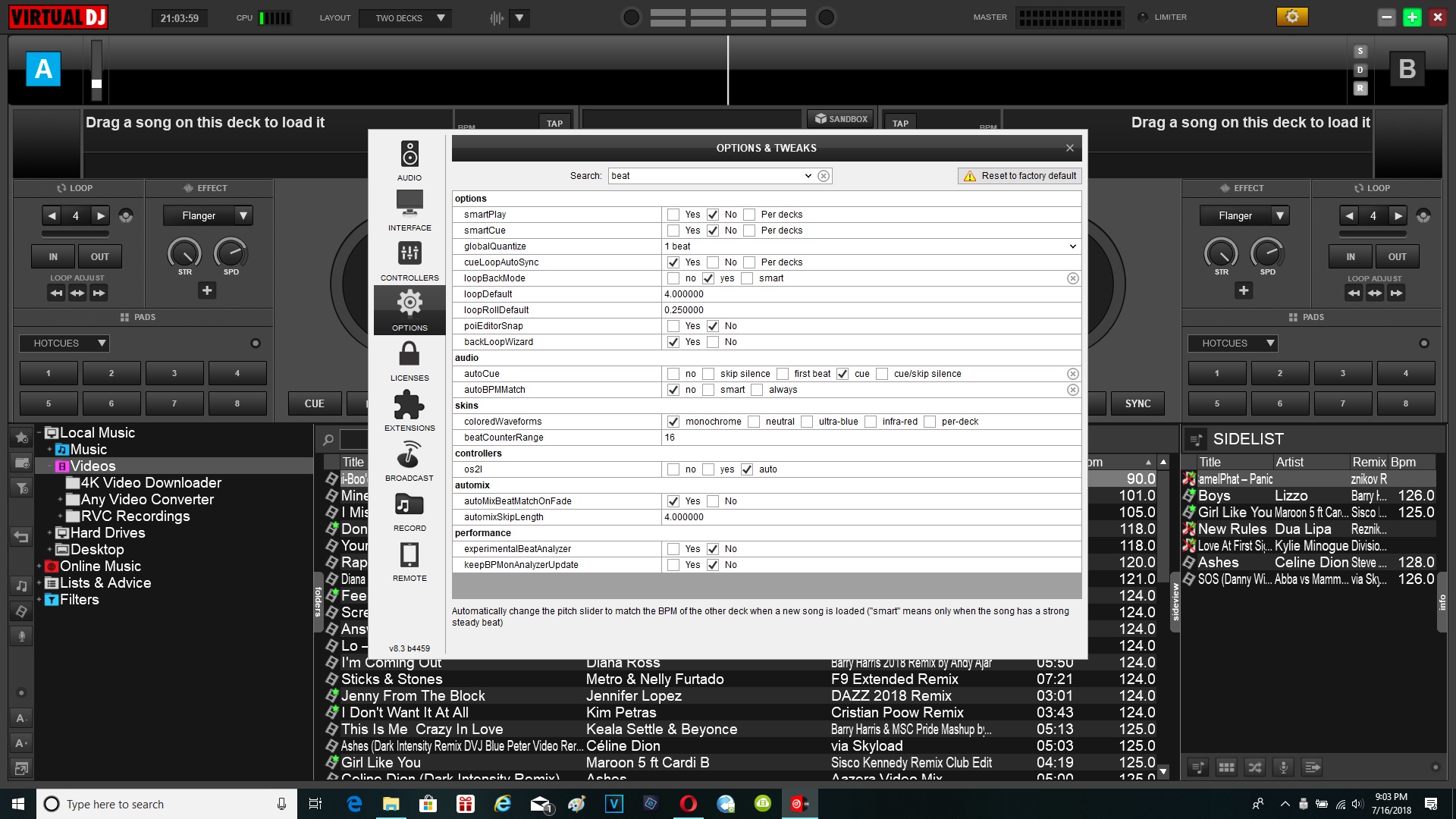This screenshot has width=1456, height=819.
Task: Open the Audio settings section
Action: (x=409, y=161)
